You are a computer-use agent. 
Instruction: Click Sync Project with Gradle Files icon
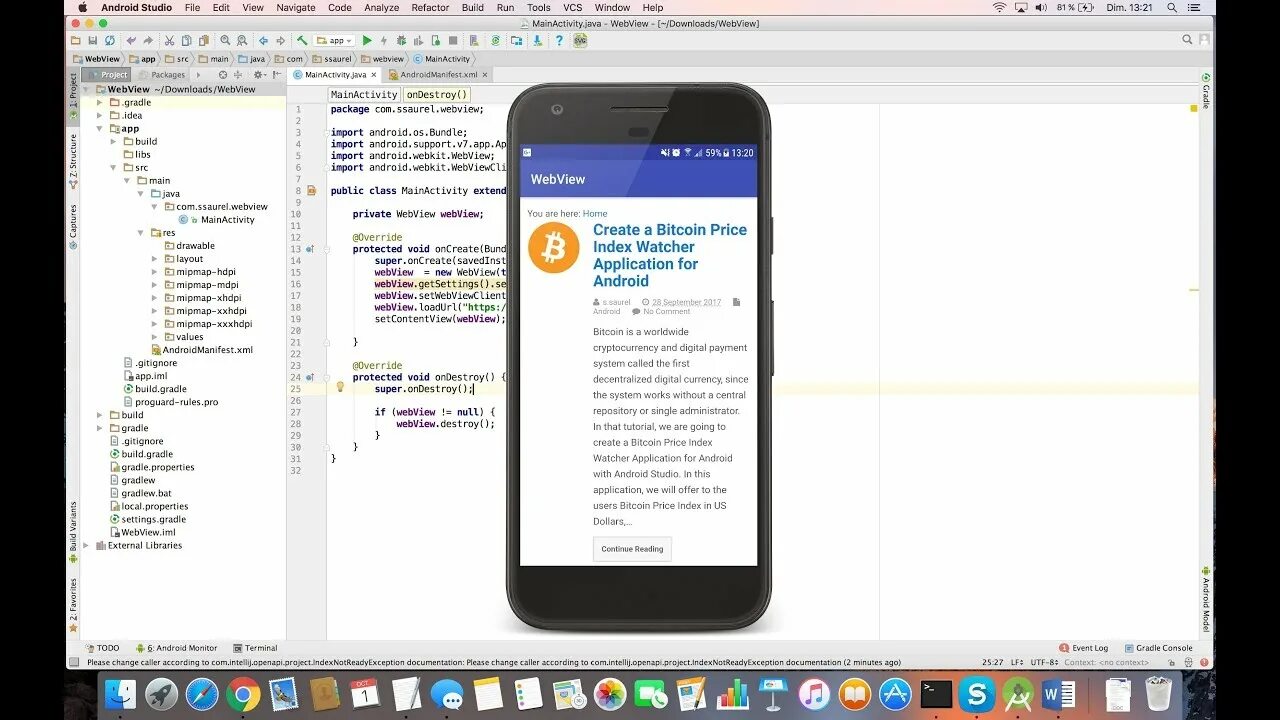495,40
